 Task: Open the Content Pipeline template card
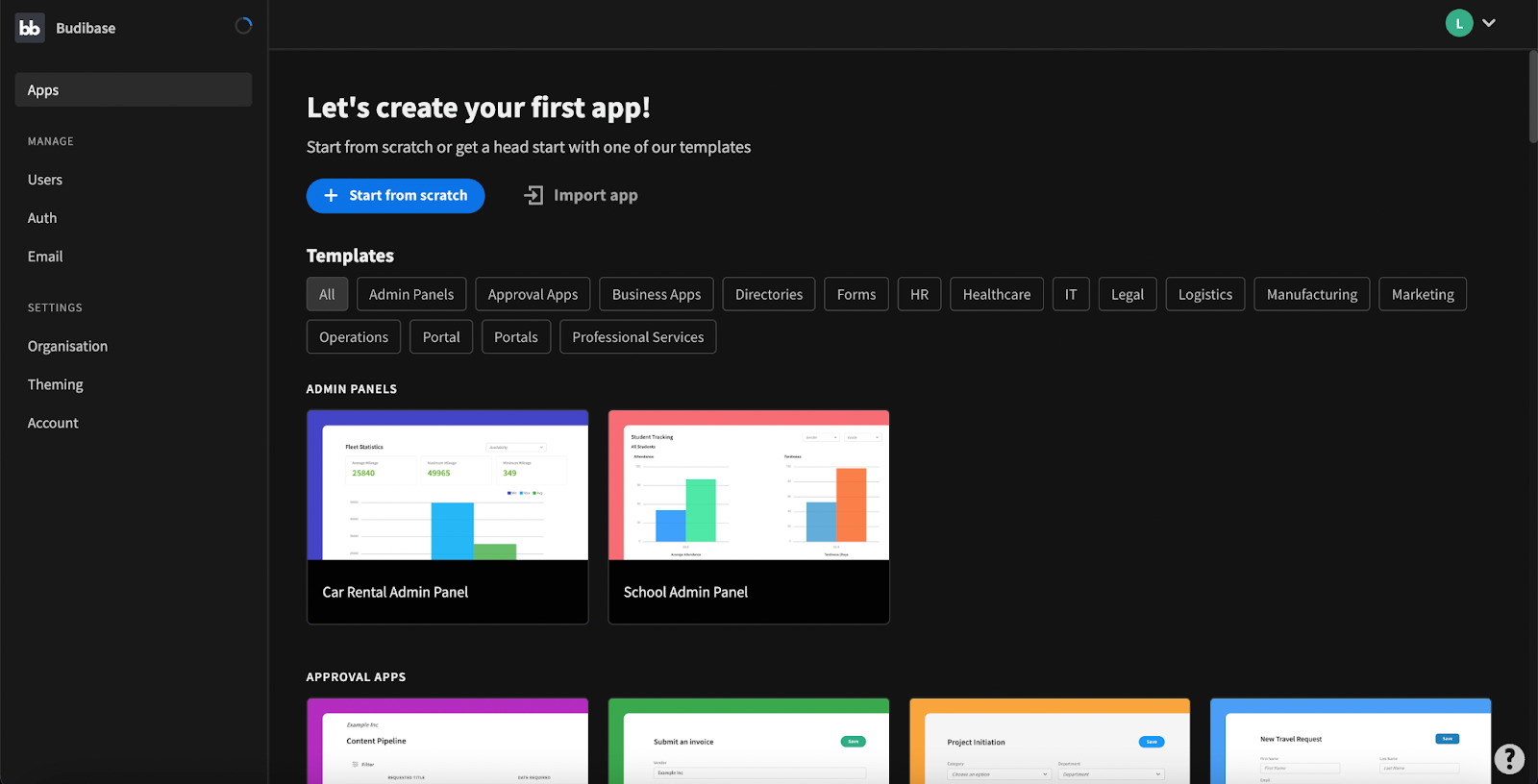[447, 741]
